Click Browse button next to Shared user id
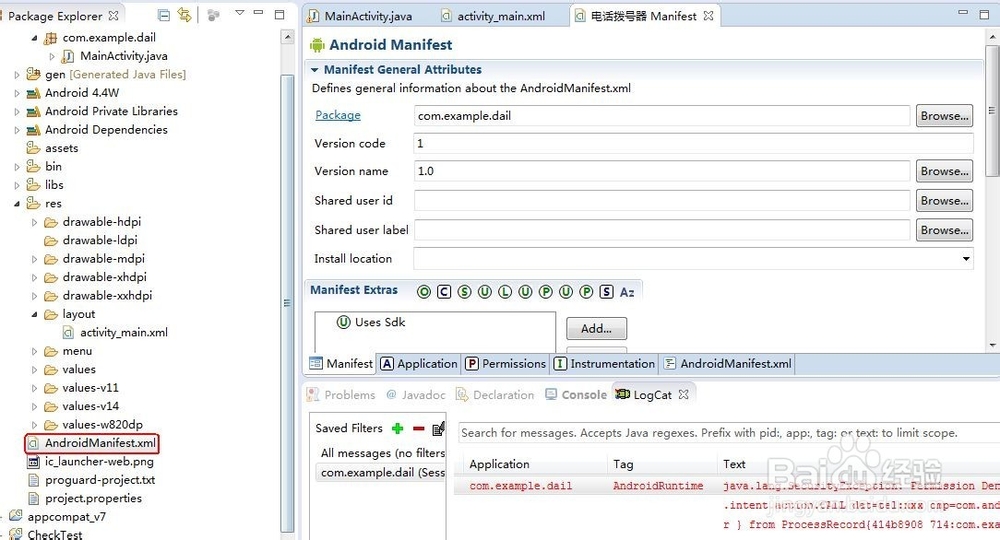The height and width of the screenshot is (540, 1000). click(x=945, y=200)
